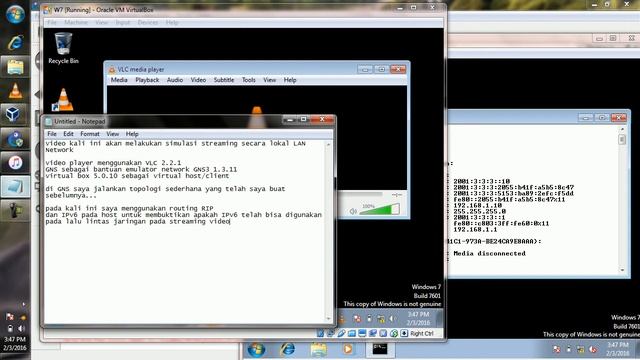Screen dimensions: 640x360
Task: Click the Notepad scrollbar down arrow
Action: [329, 319]
